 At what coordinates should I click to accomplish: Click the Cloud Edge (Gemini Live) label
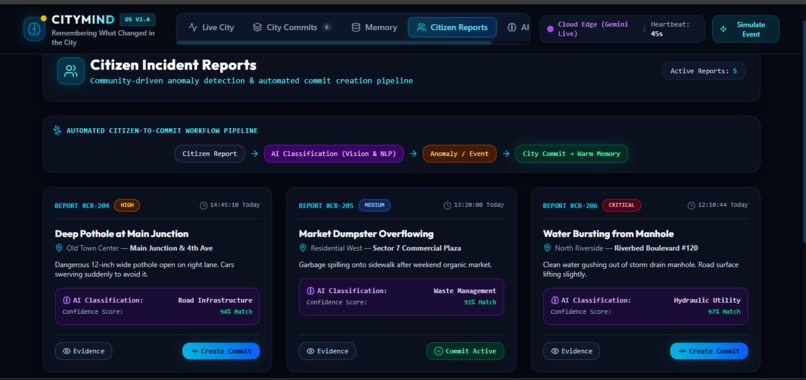click(x=593, y=29)
